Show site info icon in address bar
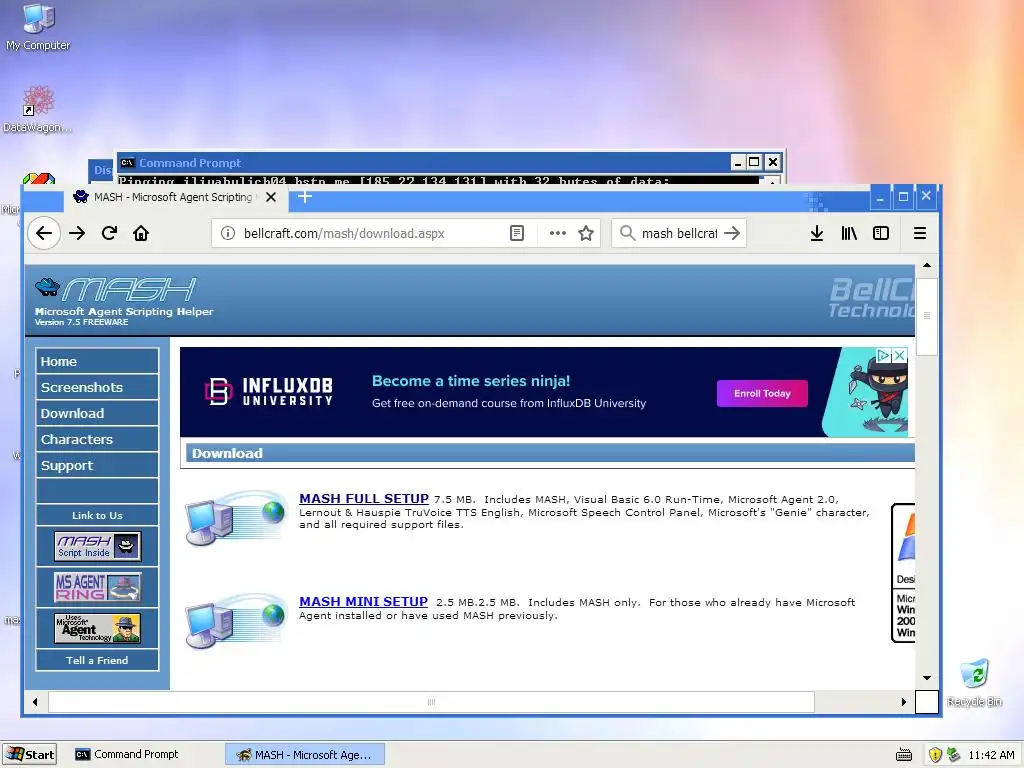1024x768 pixels. [227, 233]
